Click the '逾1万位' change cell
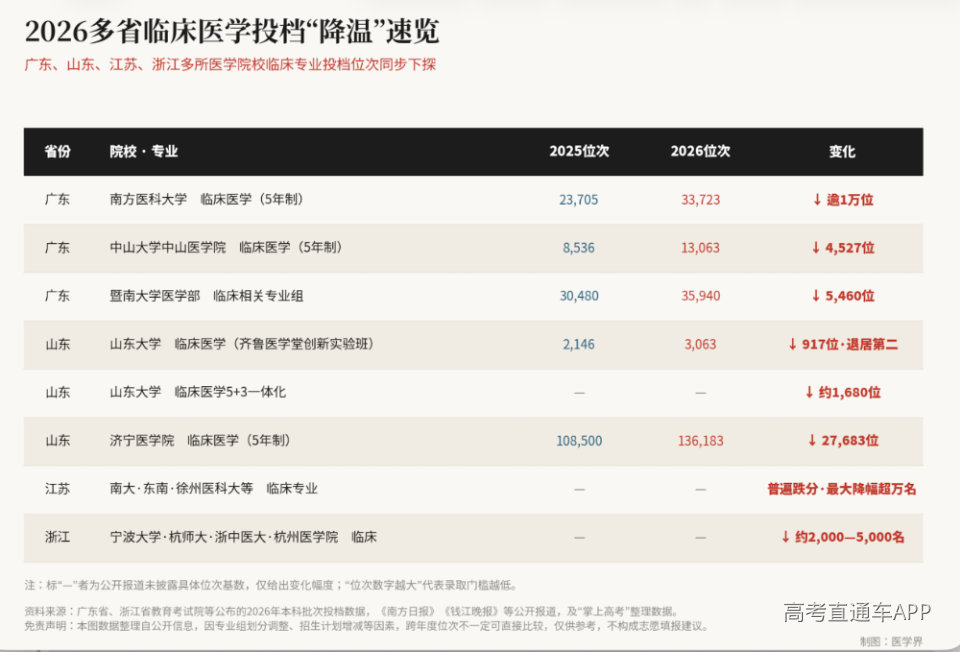The width and height of the screenshot is (960, 652). pyautogui.click(x=842, y=200)
